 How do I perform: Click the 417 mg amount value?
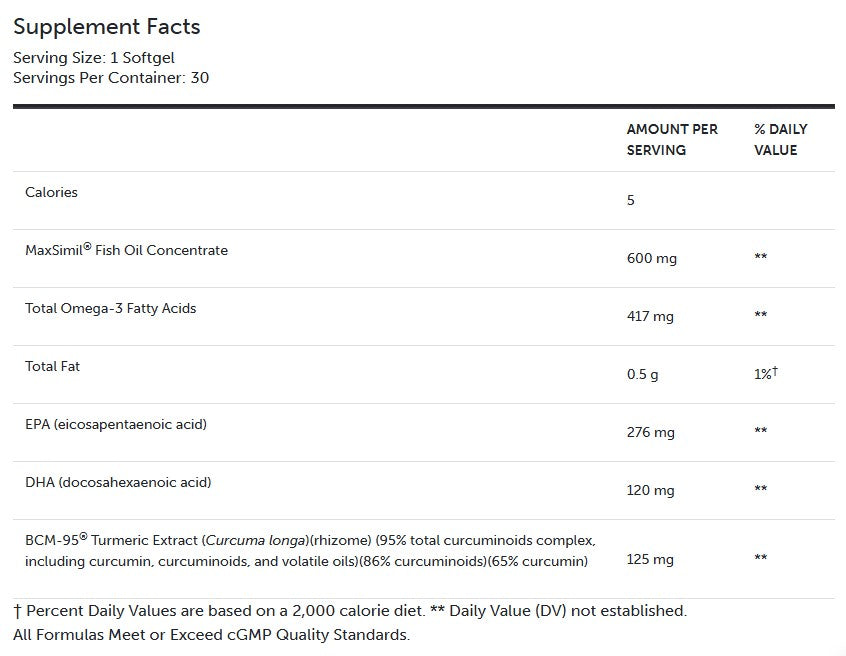[650, 316]
